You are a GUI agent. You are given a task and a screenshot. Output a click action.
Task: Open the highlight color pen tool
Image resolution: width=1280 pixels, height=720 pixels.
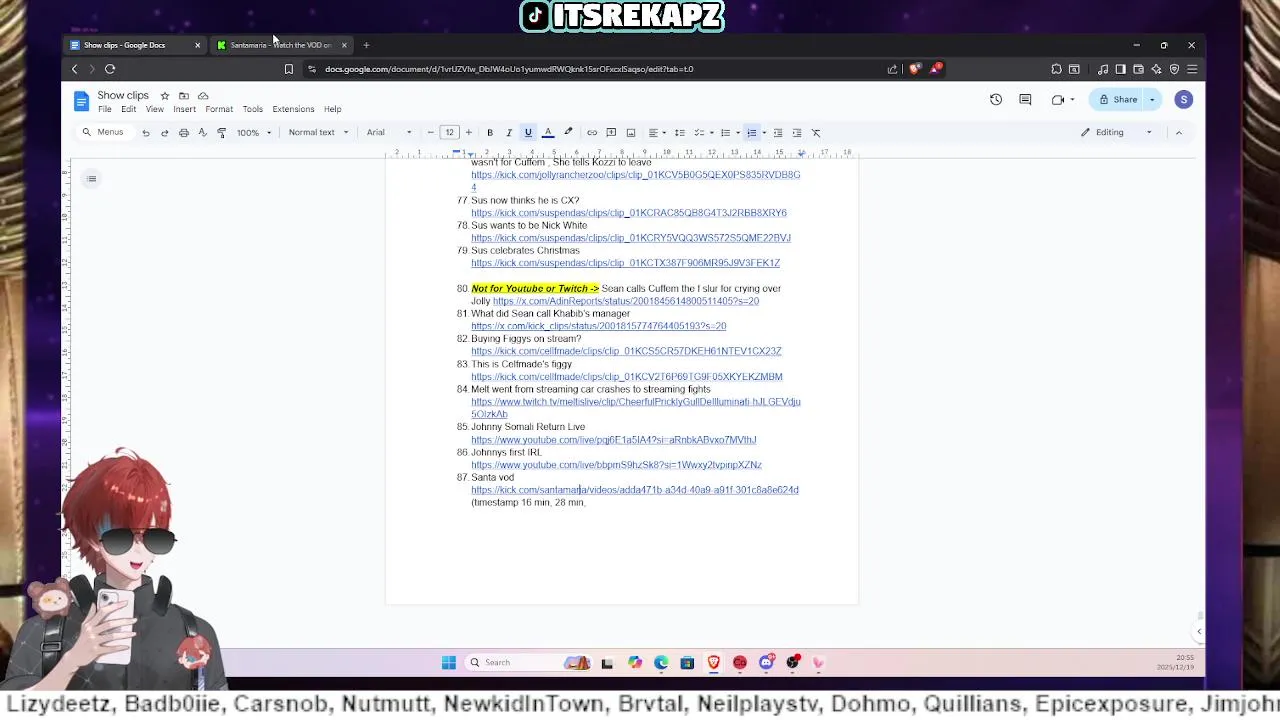point(568,133)
